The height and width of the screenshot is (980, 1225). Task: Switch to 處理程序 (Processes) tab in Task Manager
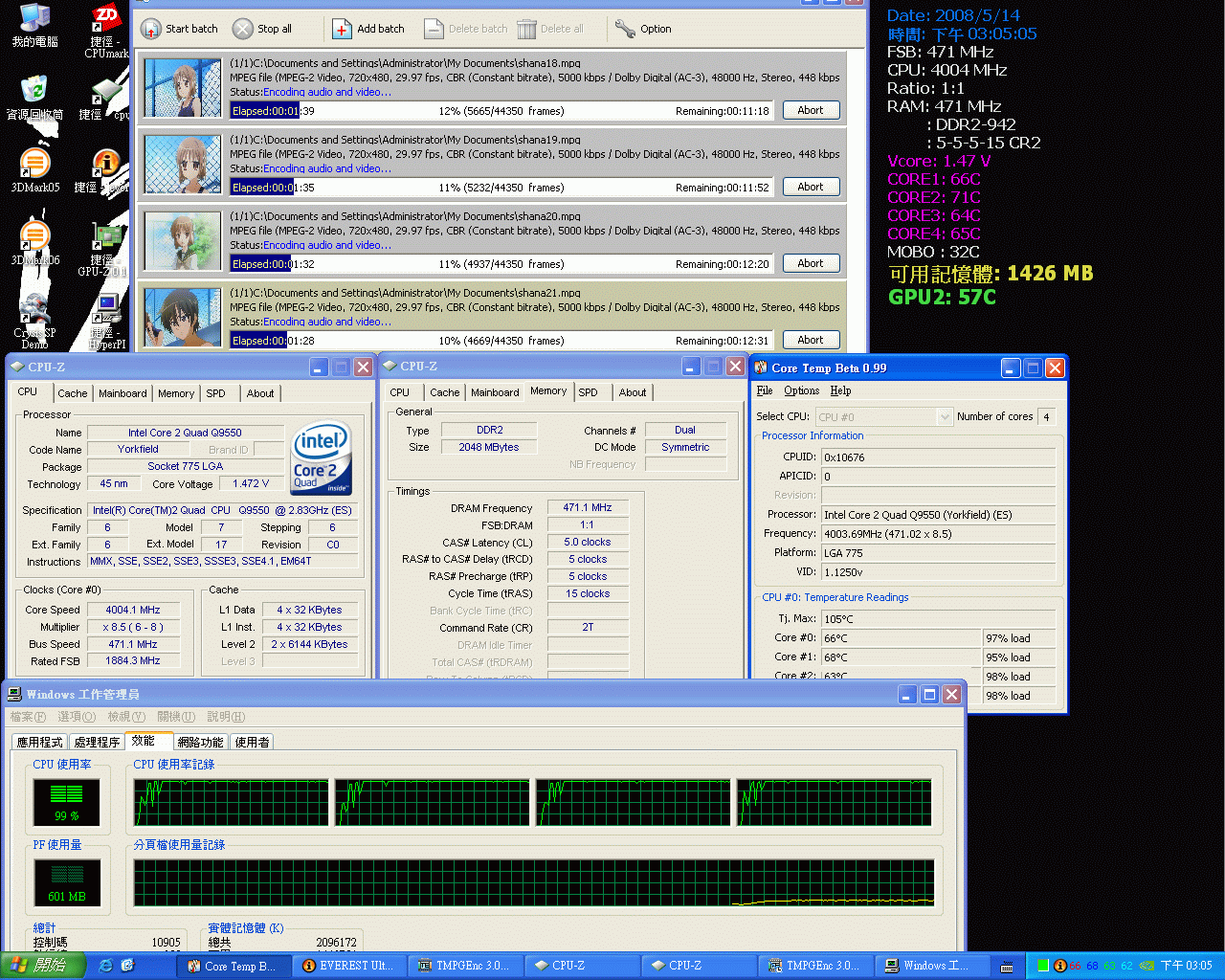[x=97, y=742]
